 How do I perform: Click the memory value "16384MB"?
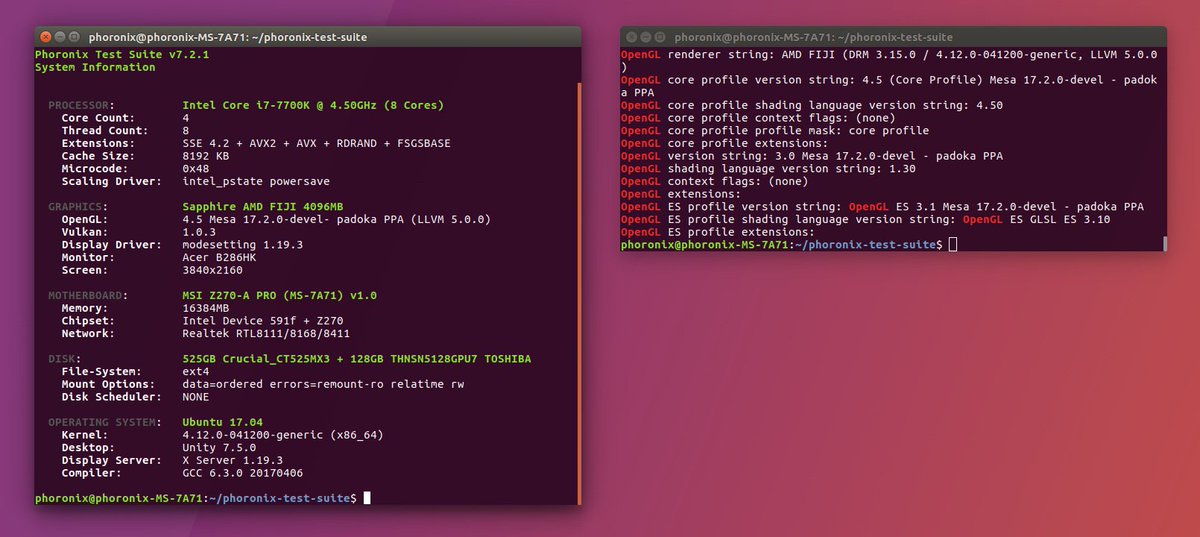208,308
